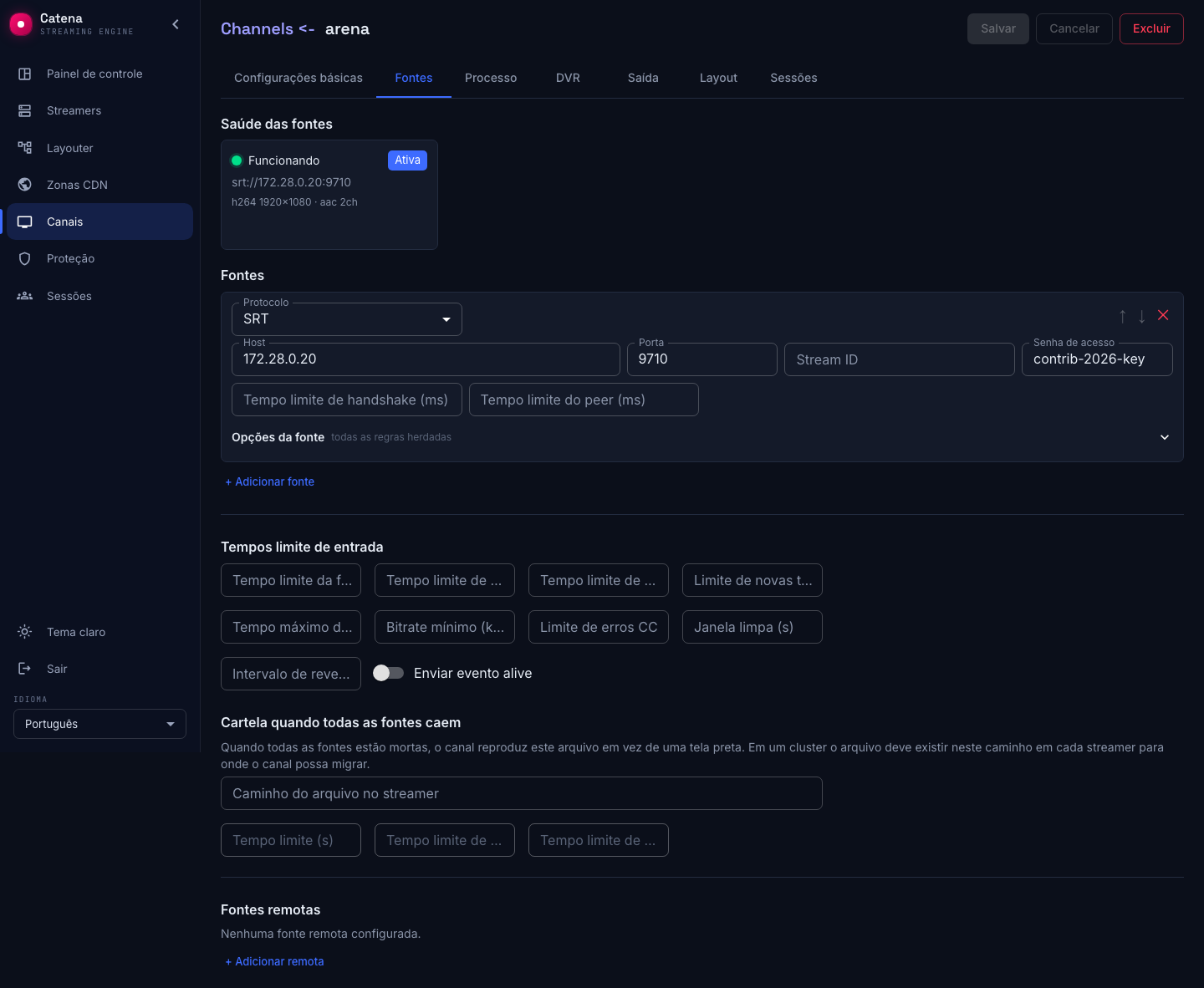The width and height of the screenshot is (1204, 988).
Task: Focus Tempo limite de handshake field
Action: [x=347, y=400]
